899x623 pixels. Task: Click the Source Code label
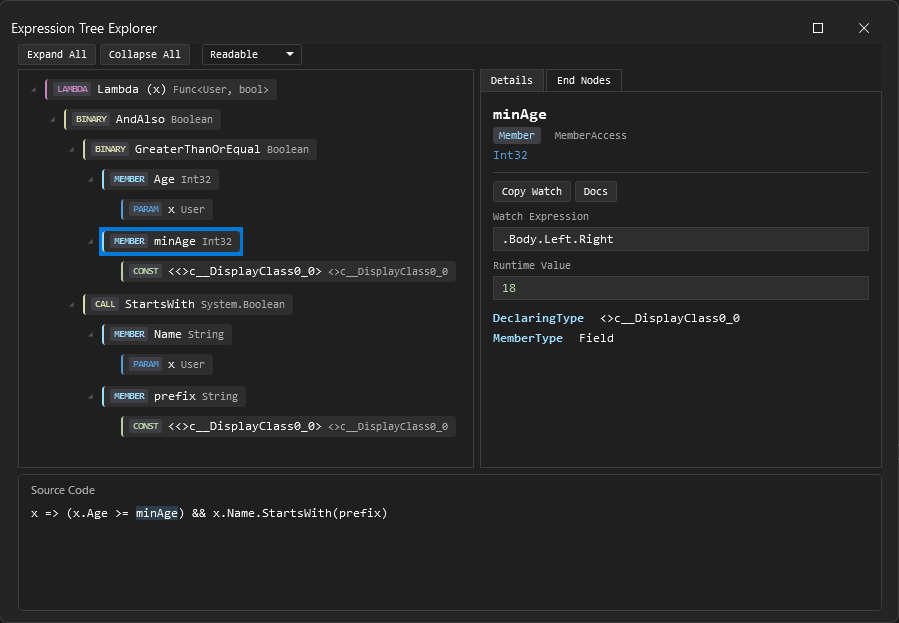tap(62, 491)
